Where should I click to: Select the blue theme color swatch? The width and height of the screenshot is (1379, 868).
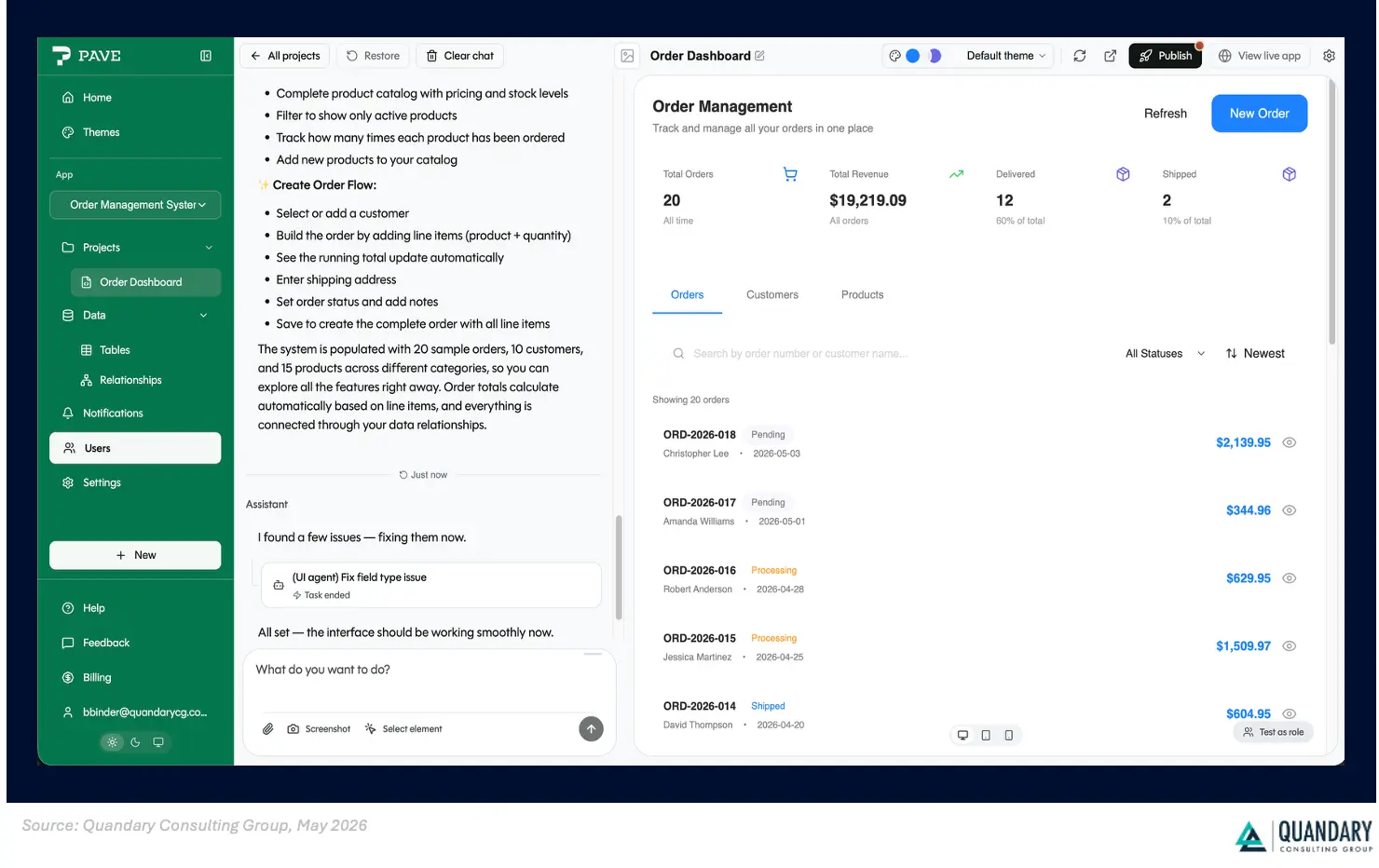tap(913, 56)
